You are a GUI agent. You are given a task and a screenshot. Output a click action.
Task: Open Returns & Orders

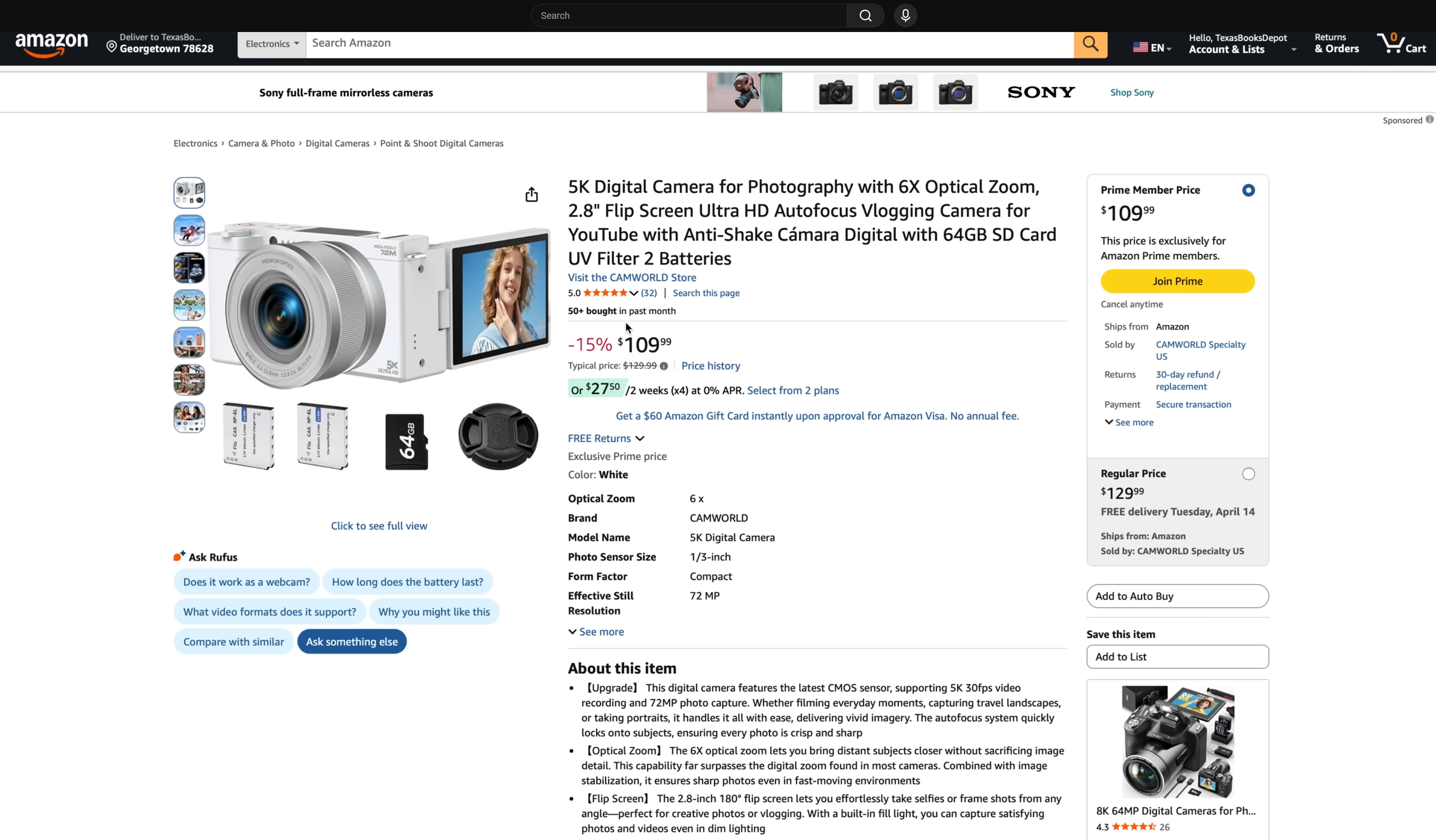click(x=1336, y=43)
